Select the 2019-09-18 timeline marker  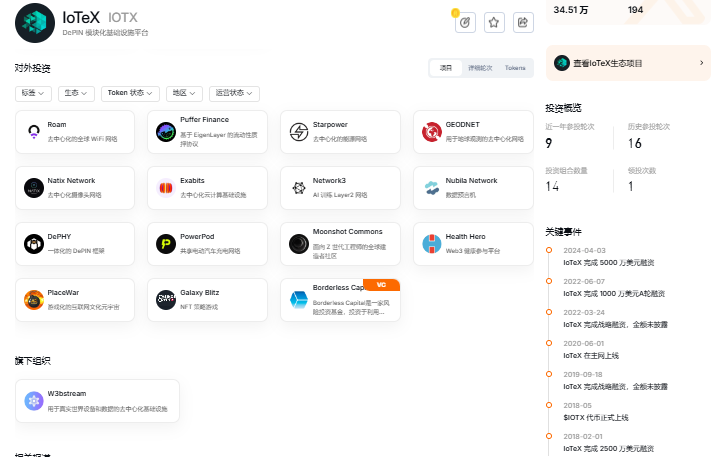[x=549, y=374]
